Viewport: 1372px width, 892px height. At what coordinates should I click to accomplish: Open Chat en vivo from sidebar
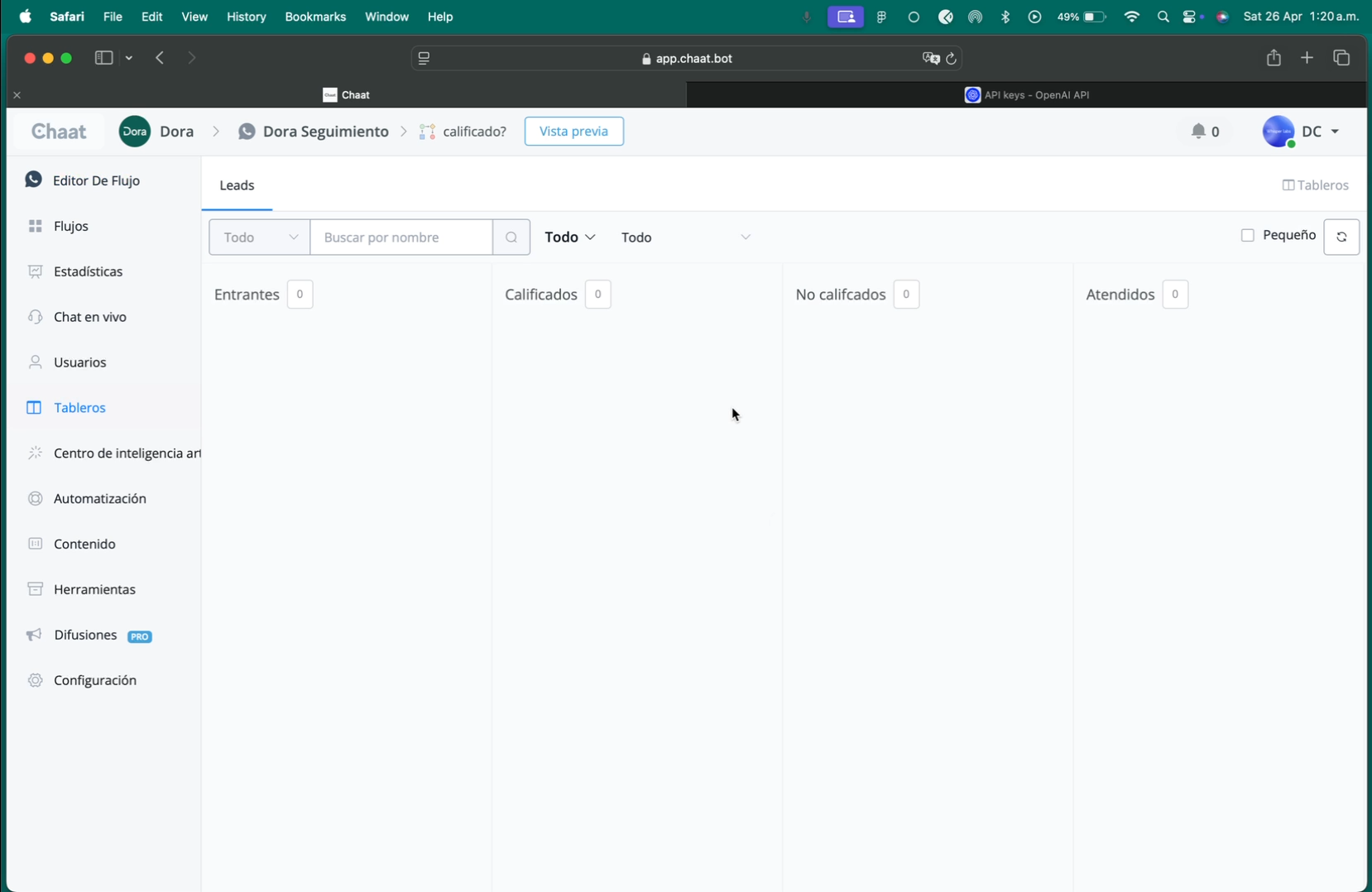click(89, 317)
